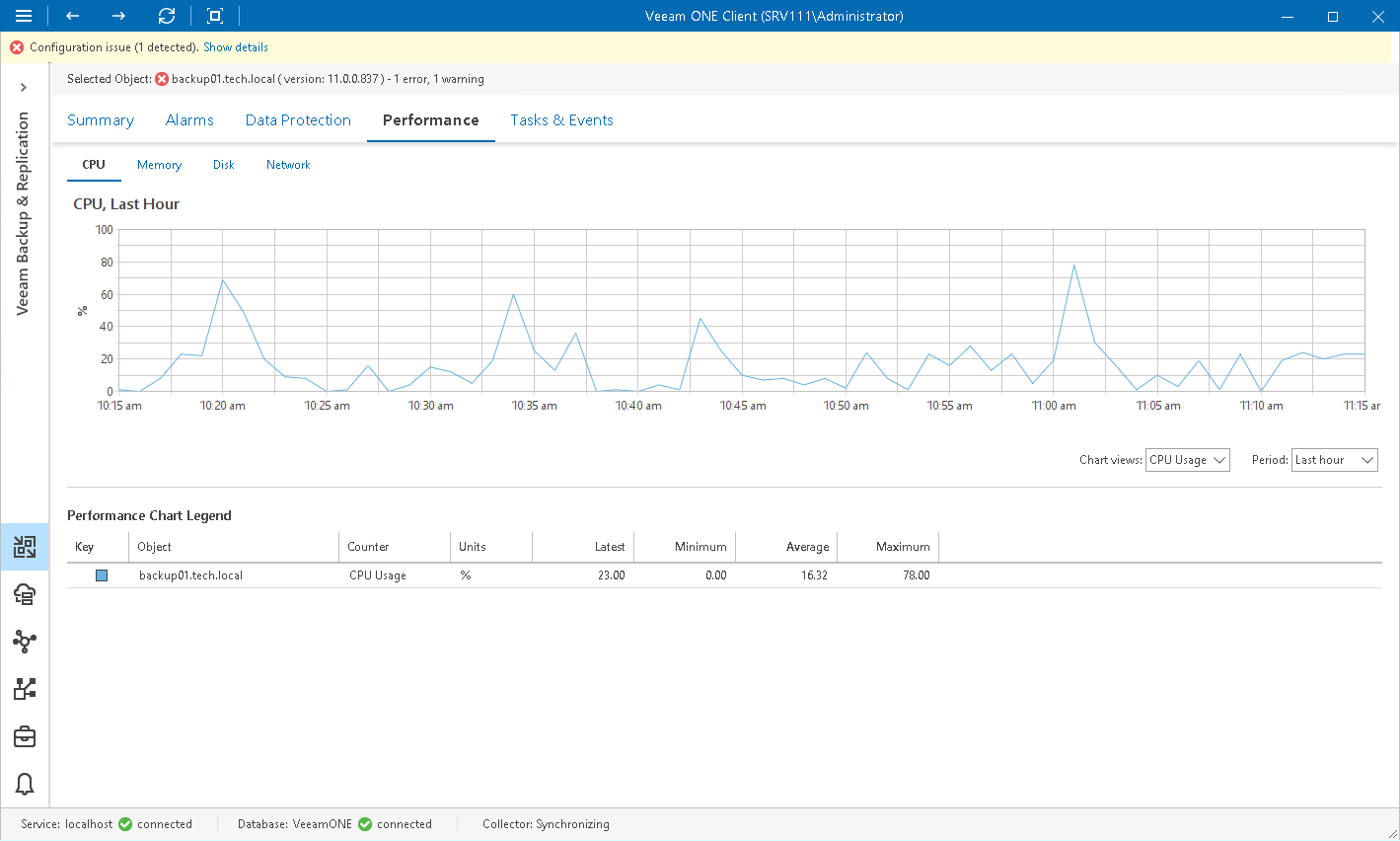Screen dimensions: 1400x841
Task: Switch to the Disk sub-tab
Action: click(x=224, y=165)
